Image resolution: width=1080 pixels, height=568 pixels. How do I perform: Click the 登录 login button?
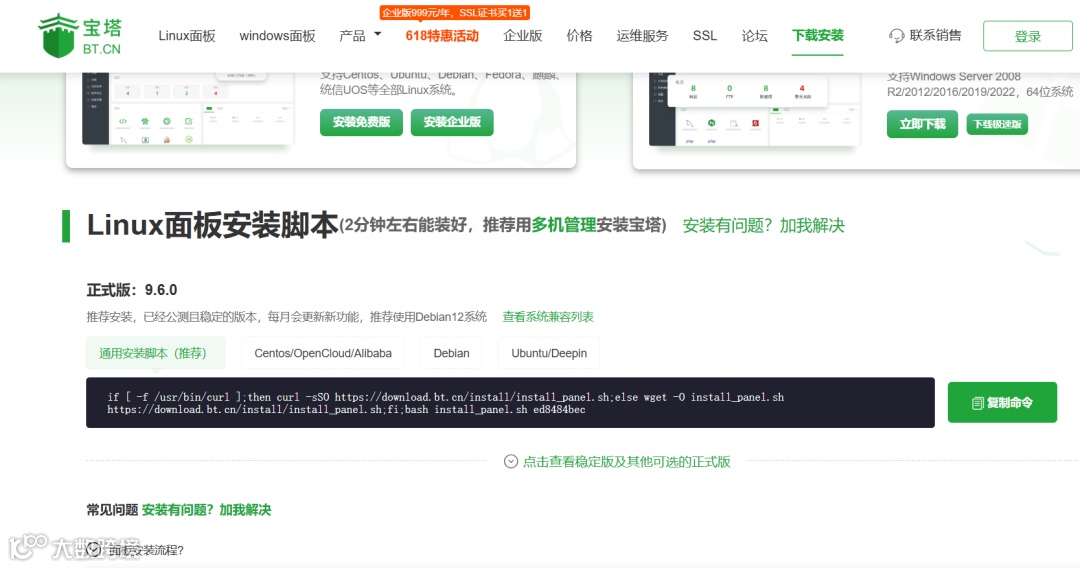(1027, 36)
